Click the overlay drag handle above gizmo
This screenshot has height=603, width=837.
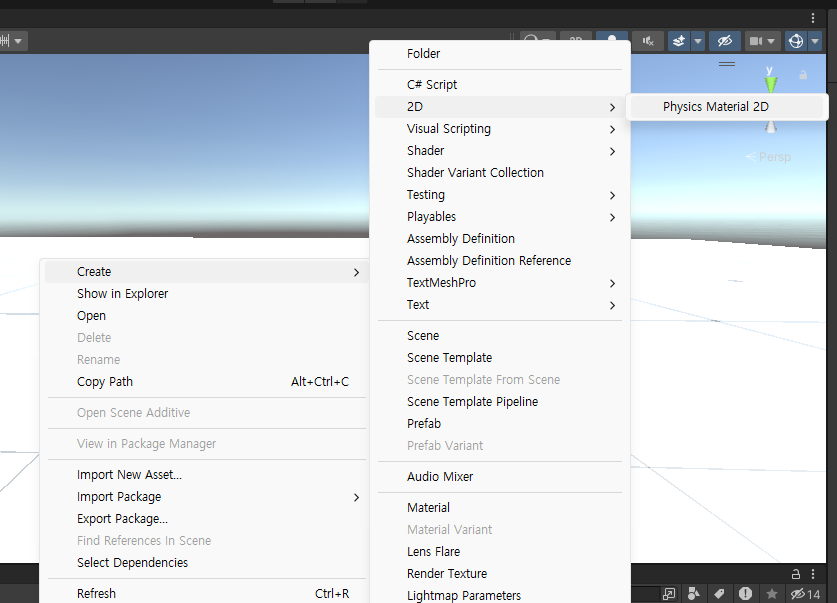[x=727, y=64]
